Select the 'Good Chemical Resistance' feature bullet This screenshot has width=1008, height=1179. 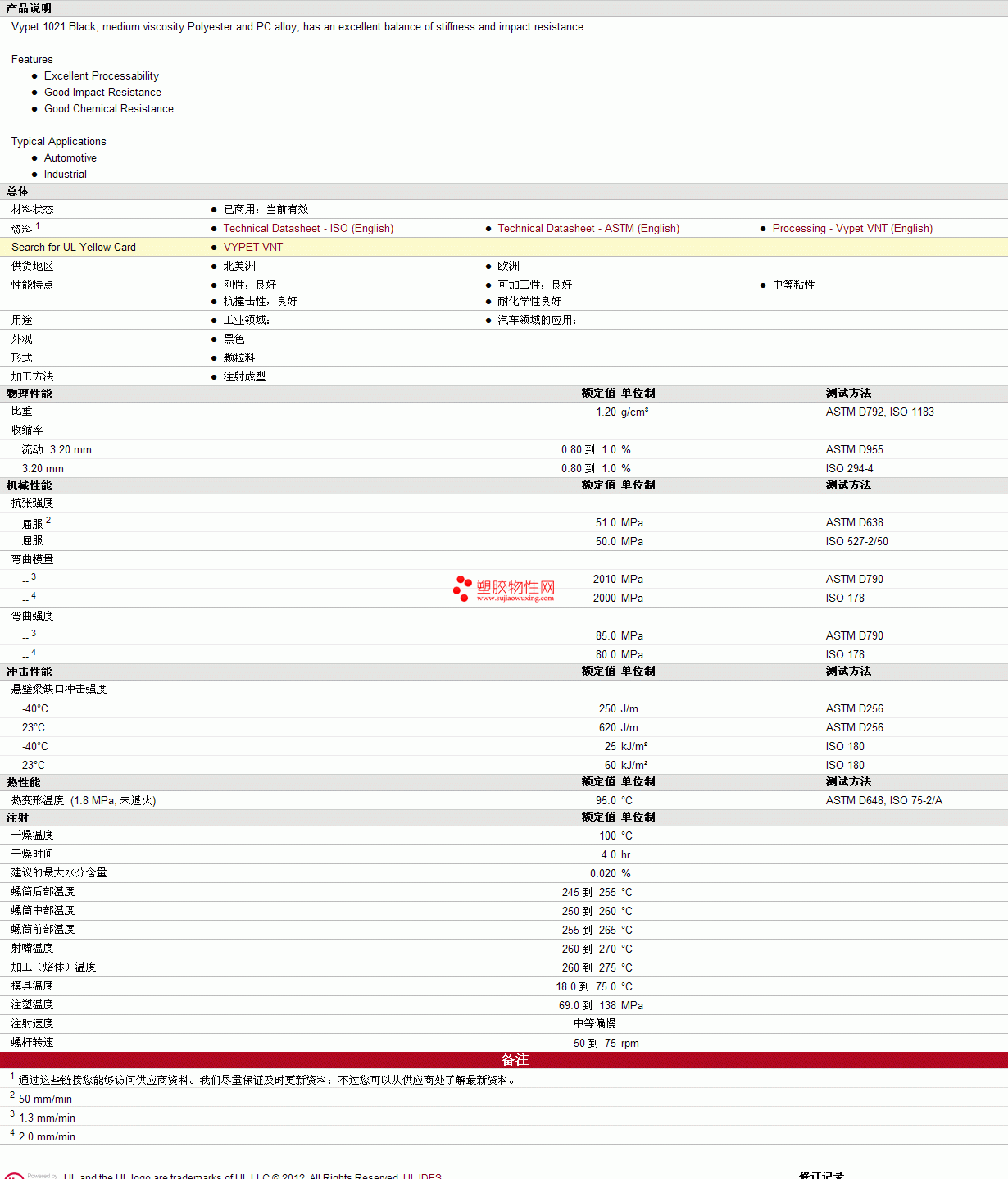tap(109, 109)
